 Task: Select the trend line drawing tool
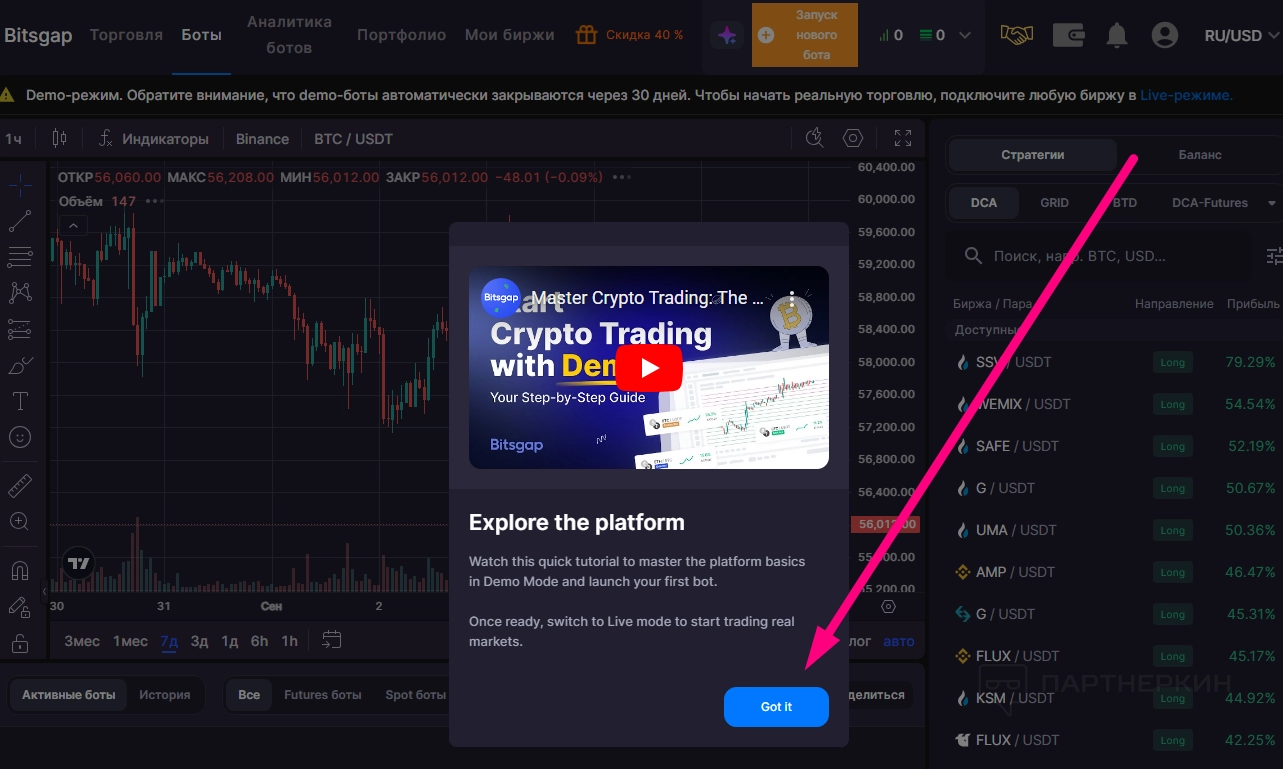pos(20,221)
